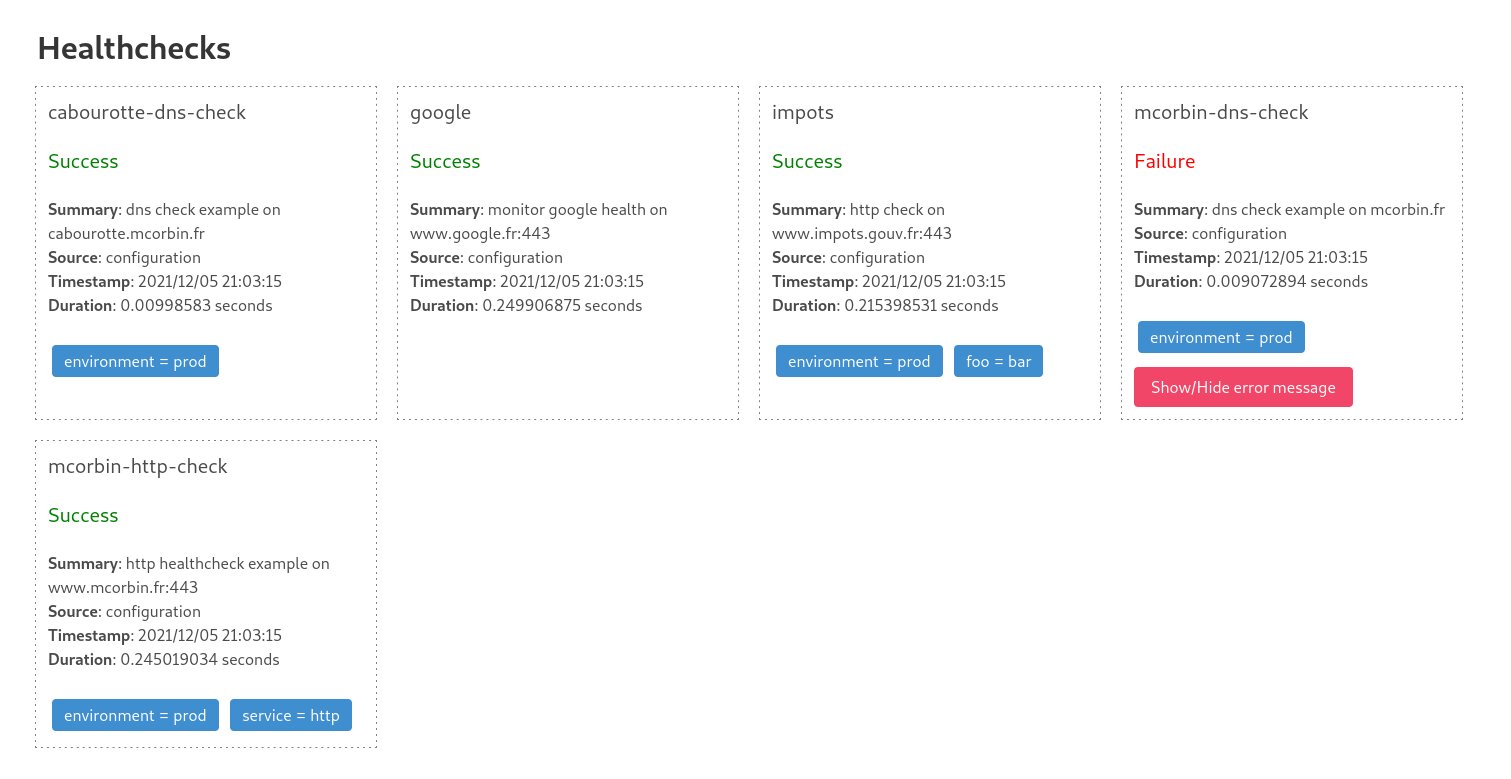1511x779 pixels.
Task: Click duration '0.215398531 seconds'
Action: [921, 305]
